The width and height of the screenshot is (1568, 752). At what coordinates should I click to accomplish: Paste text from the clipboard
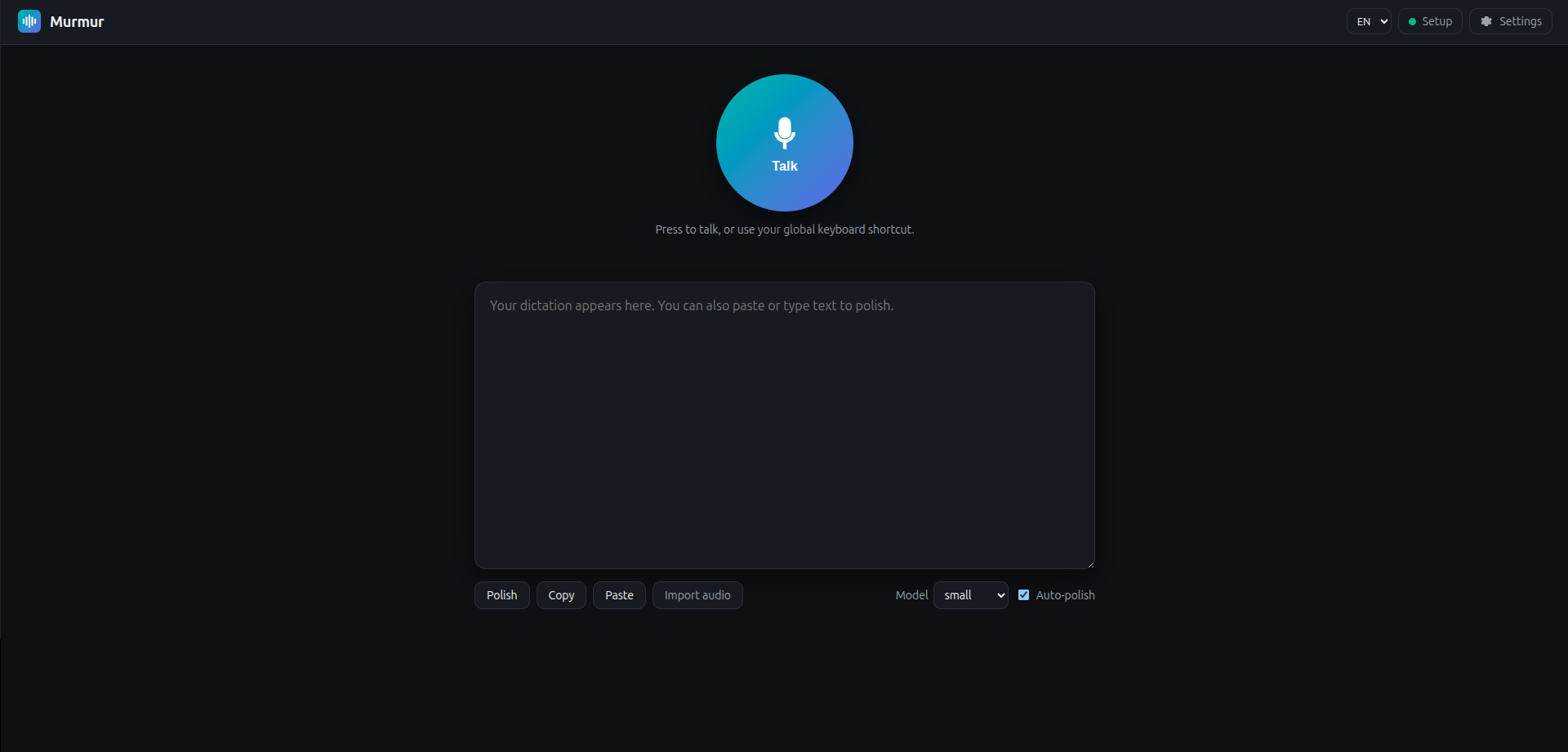click(619, 595)
